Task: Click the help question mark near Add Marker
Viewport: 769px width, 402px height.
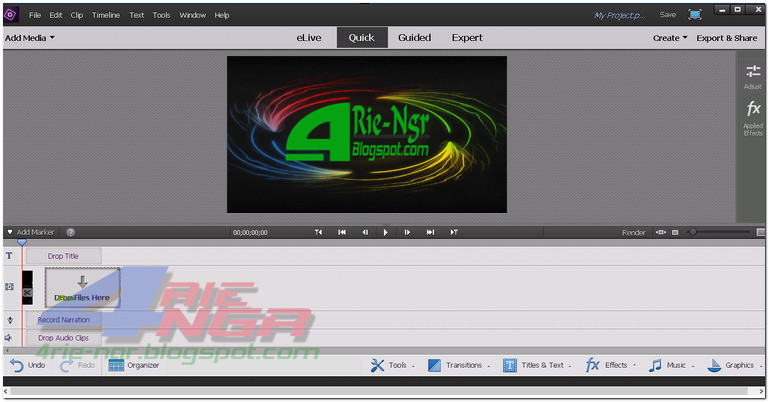Action: click(71, 232)
